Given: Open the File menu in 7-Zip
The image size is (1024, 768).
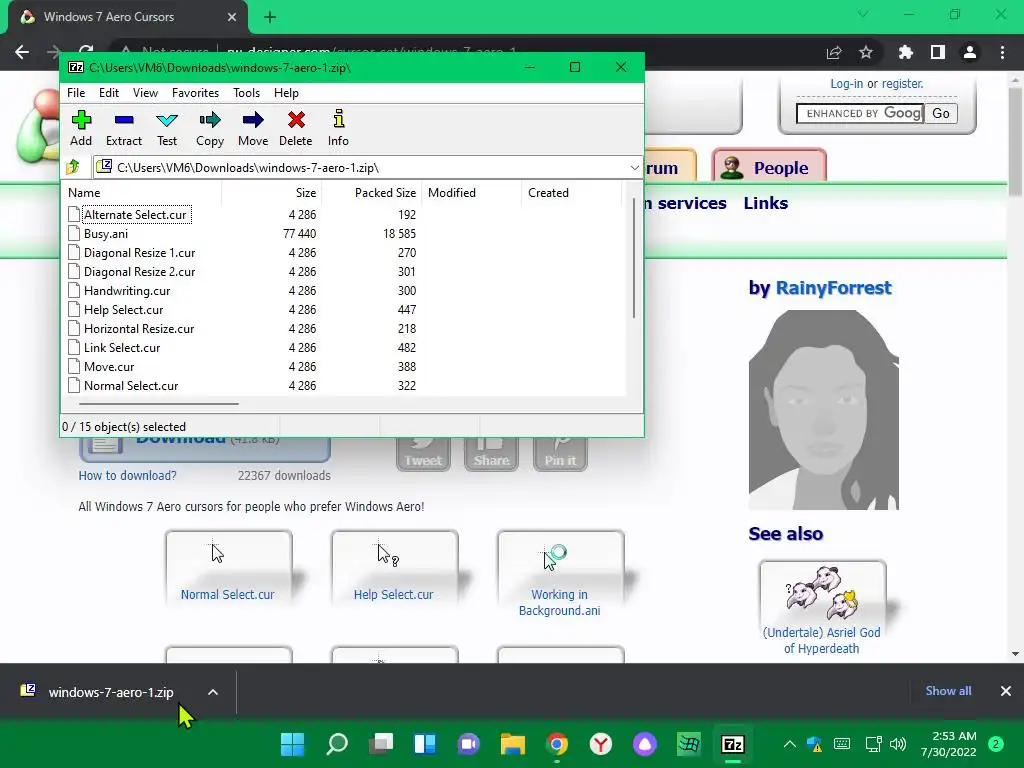Looking at the screenshot, I should pyautogui.click(x=76, y=93).
